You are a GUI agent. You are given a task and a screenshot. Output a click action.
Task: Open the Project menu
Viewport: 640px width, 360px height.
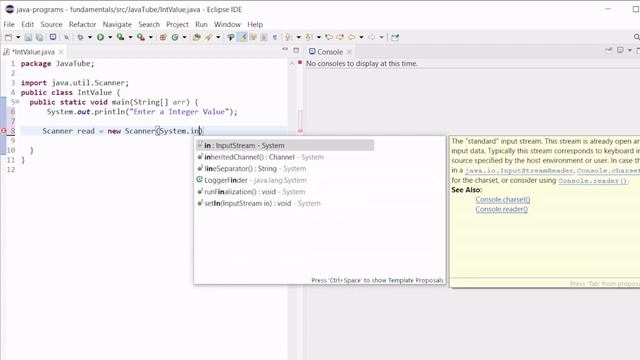coord(178,24)
